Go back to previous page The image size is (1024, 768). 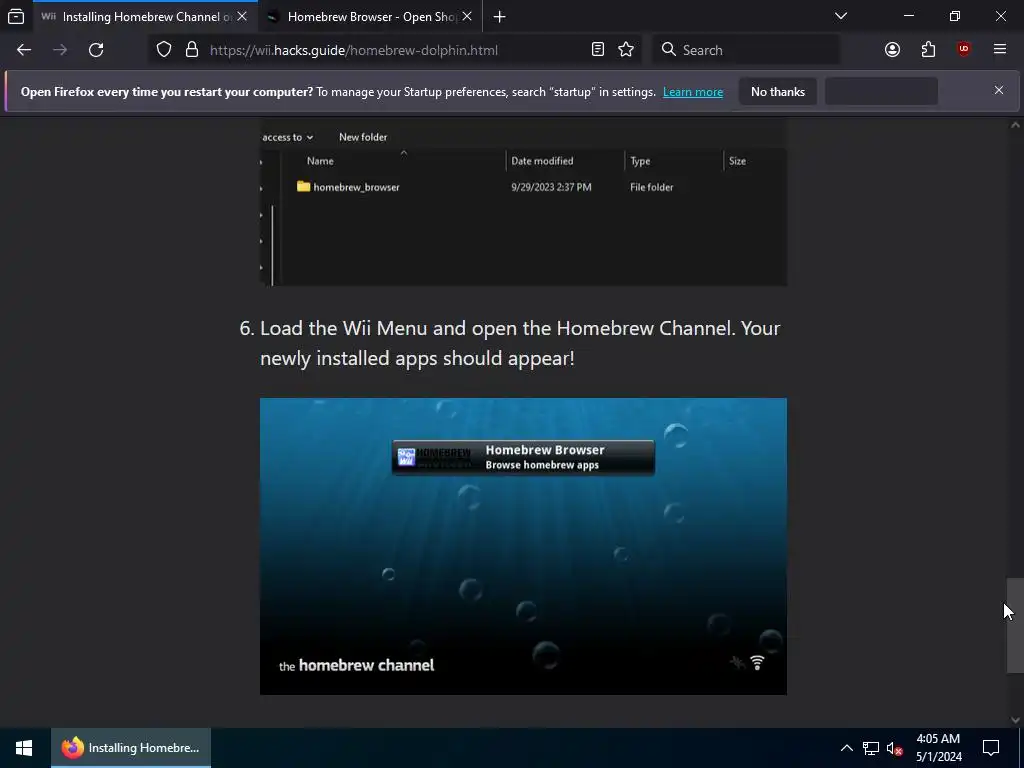[24, 50]
